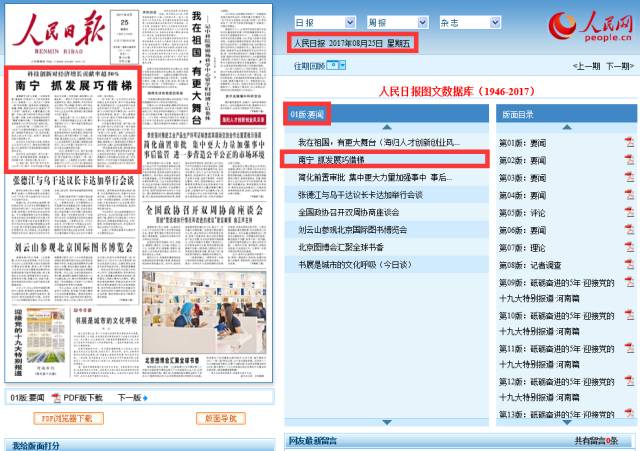The height and width of the screenshot is (451, 640).
Task: Open the 周报 dropdown
Action: [x=398, y=22]
